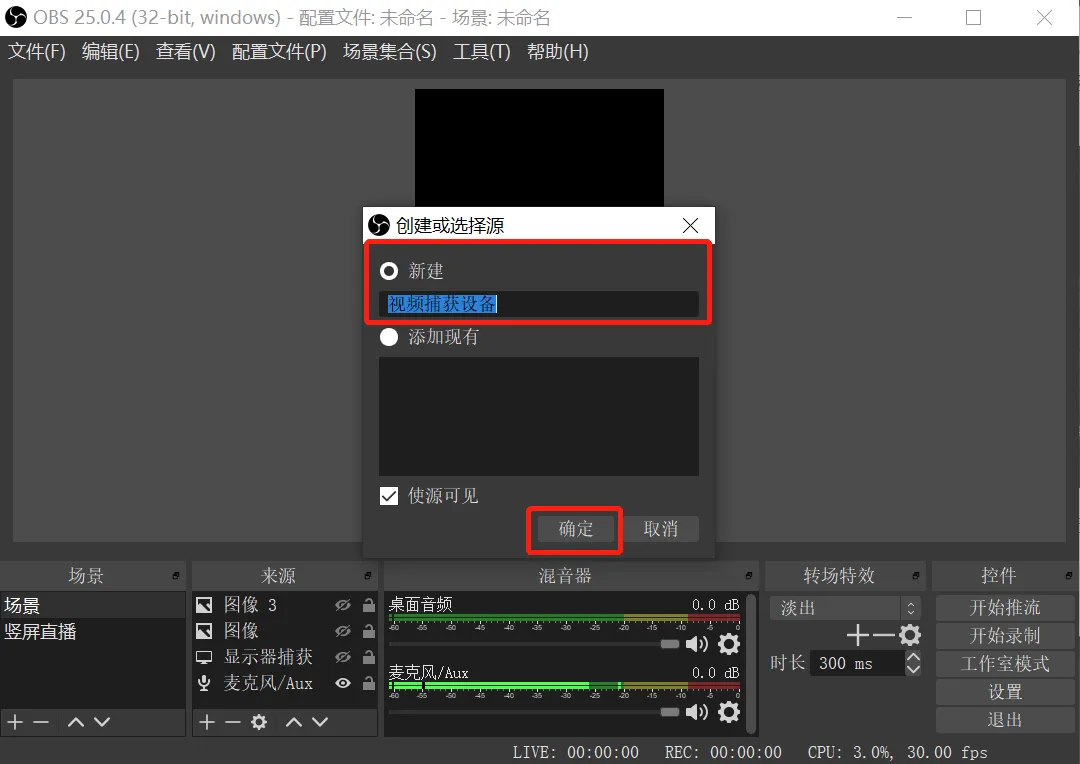This screenshot has height=764, width=1080.
Task: Mute 桌面音频 speaker icon
Action: [697, 644]
